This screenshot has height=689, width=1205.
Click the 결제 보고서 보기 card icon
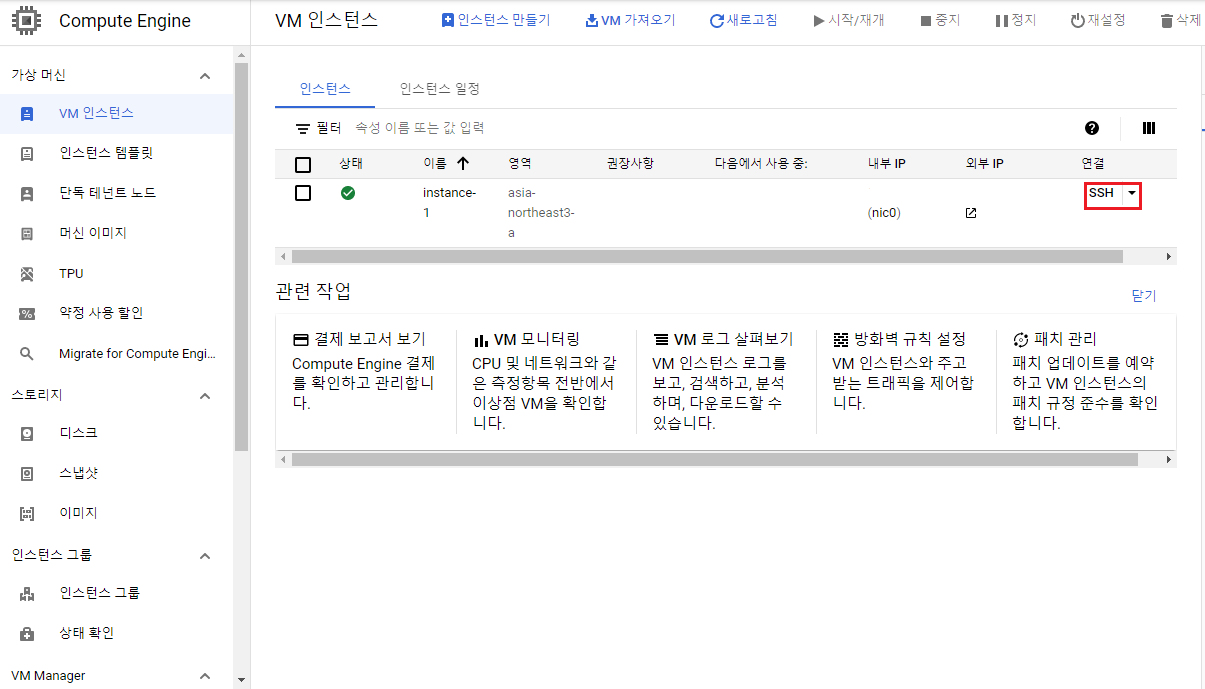click(x=300, y=340)
